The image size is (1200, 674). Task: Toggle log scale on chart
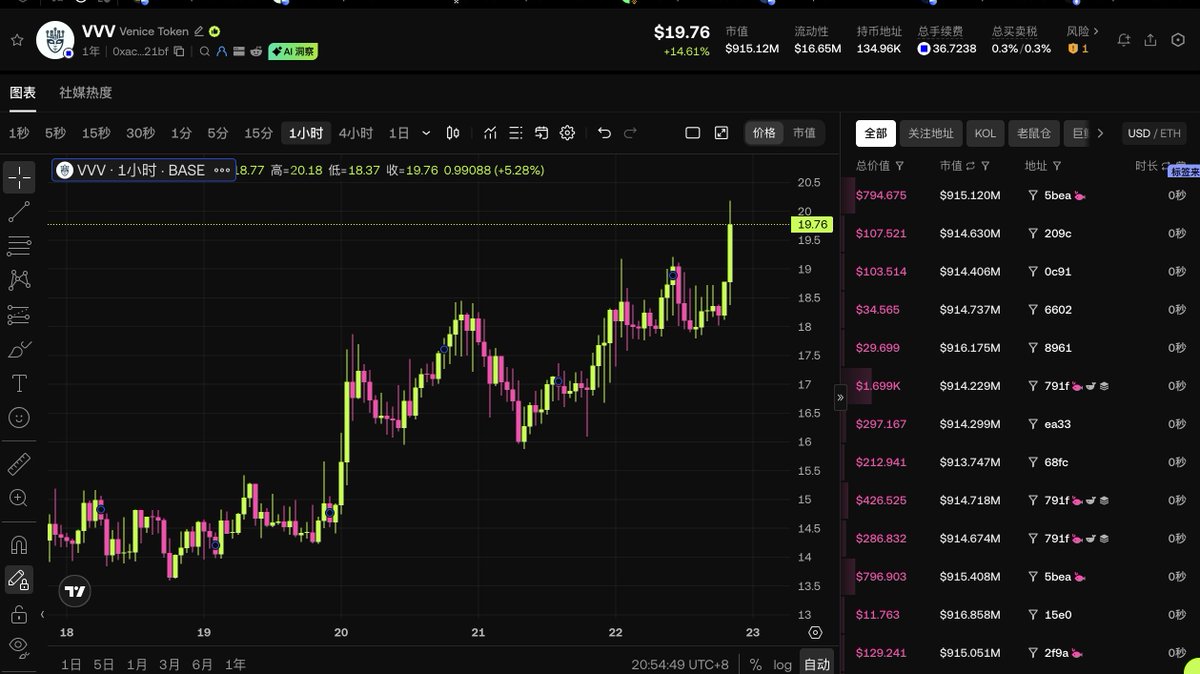(x=782, y=664)
